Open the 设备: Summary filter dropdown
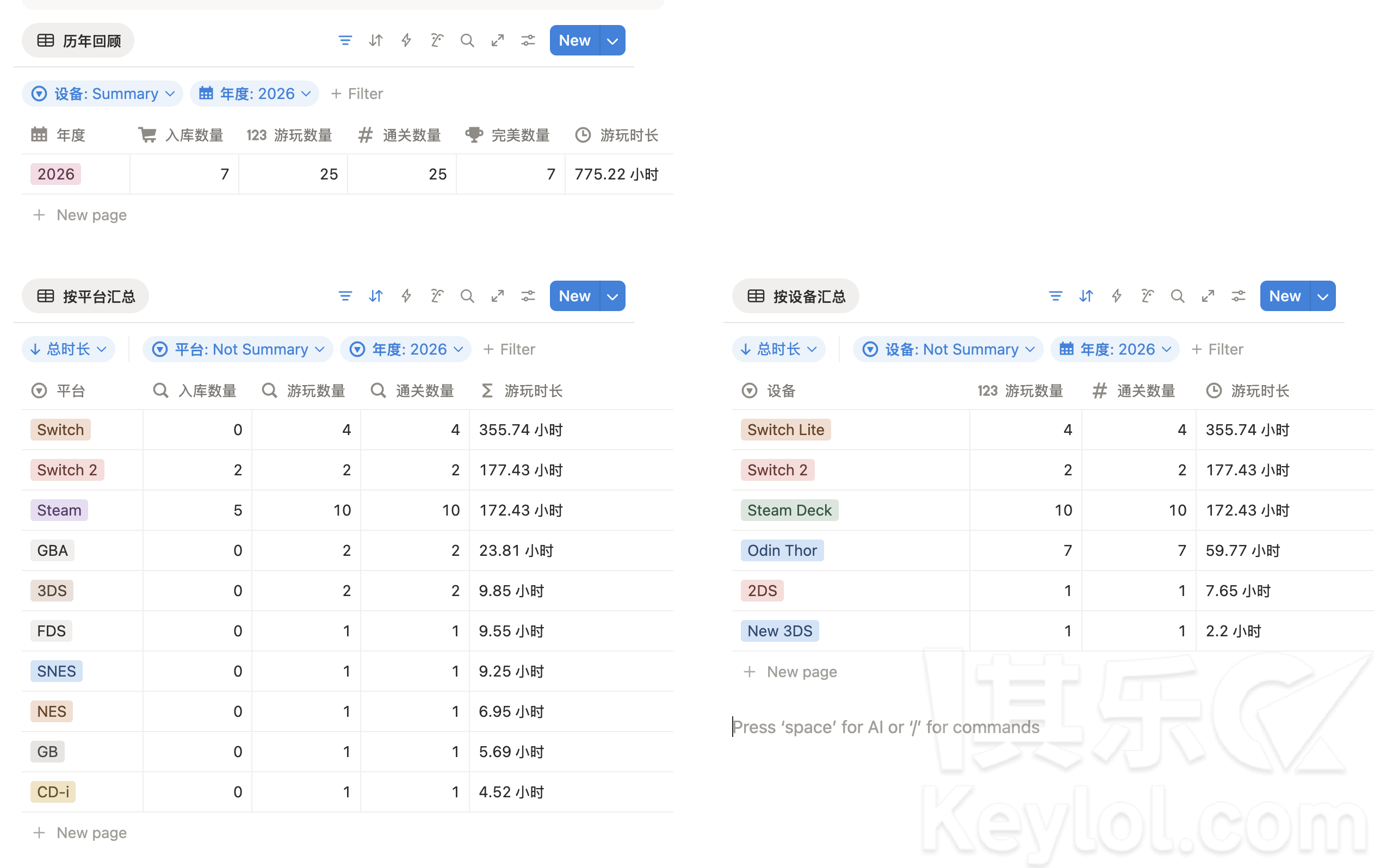Viewport: 1374px width, 868px height. click(103, 94)
